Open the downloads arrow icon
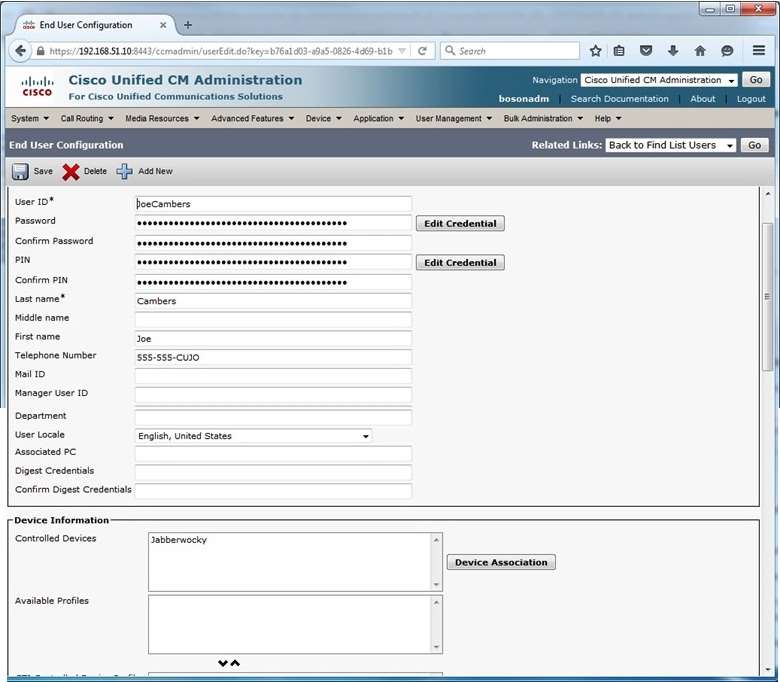 (673, 51)
